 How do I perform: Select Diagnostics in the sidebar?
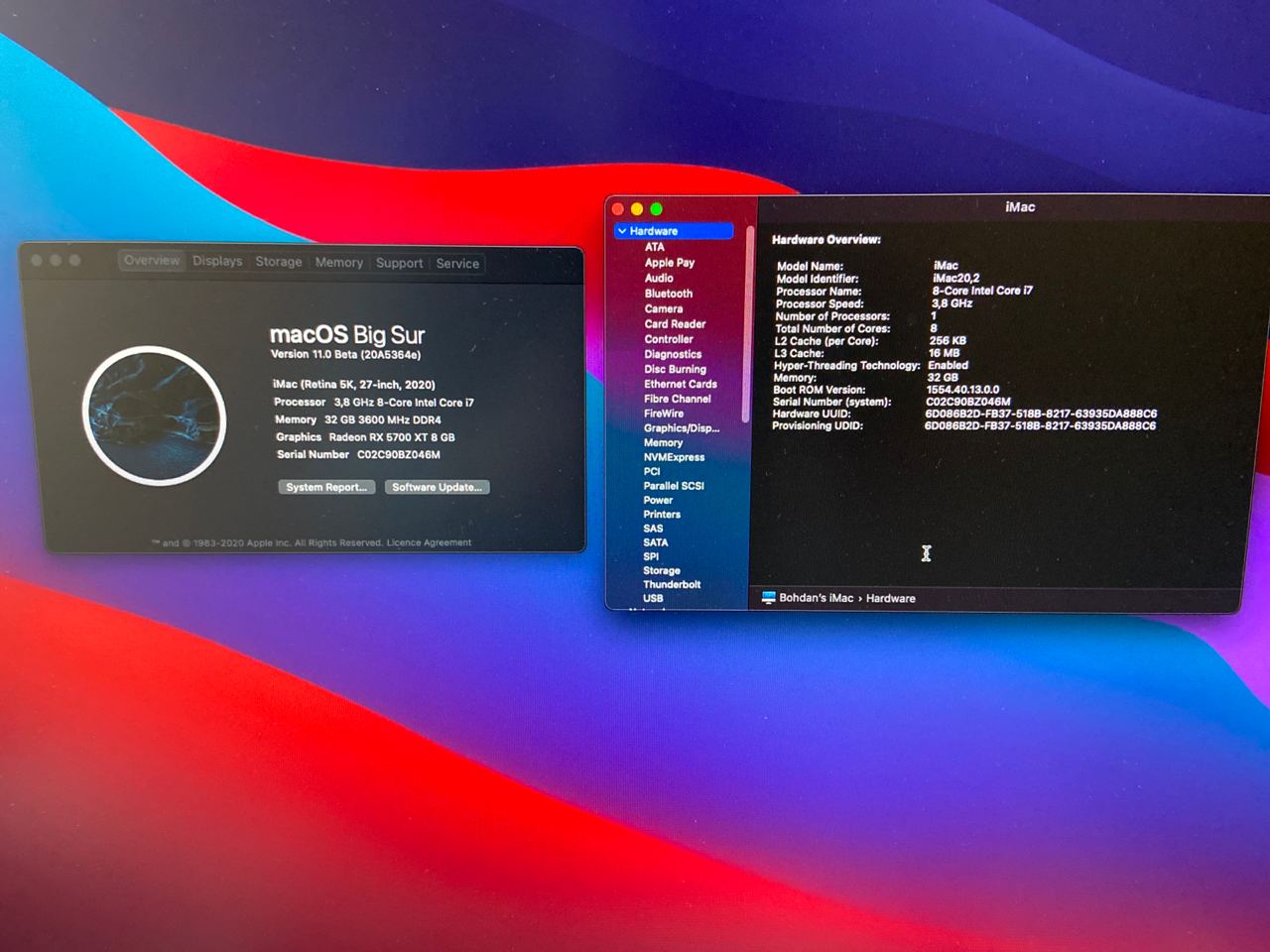click(x=673, y=354)
